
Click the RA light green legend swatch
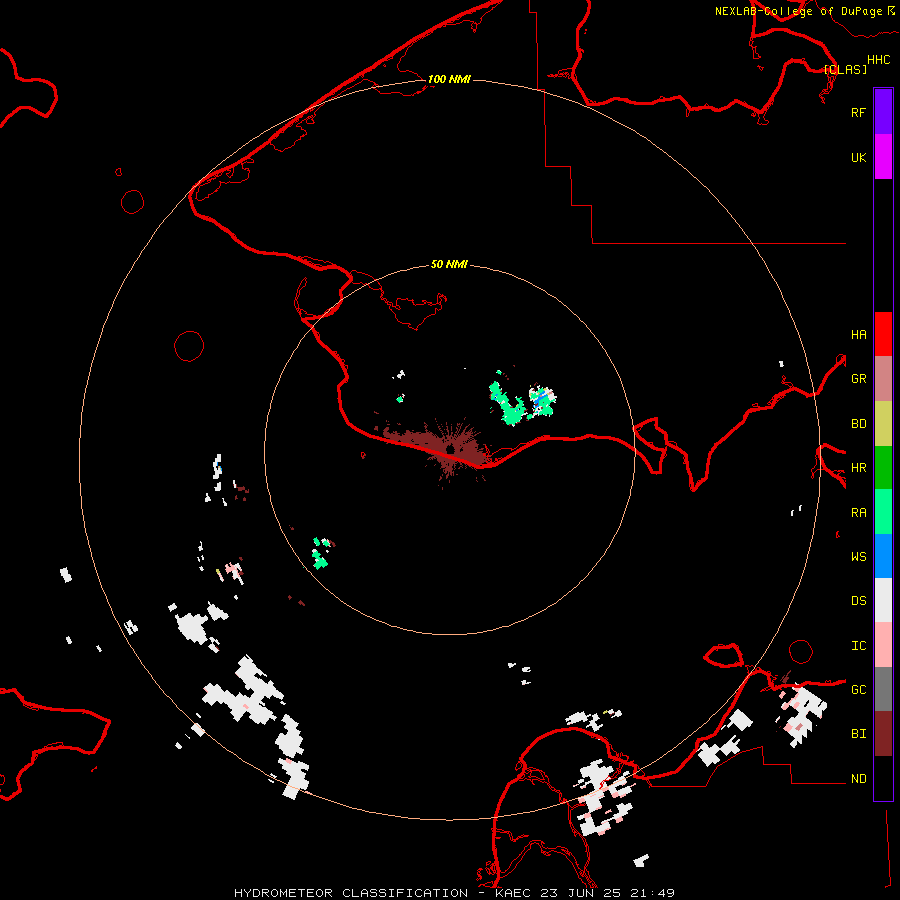click(883, 512)
